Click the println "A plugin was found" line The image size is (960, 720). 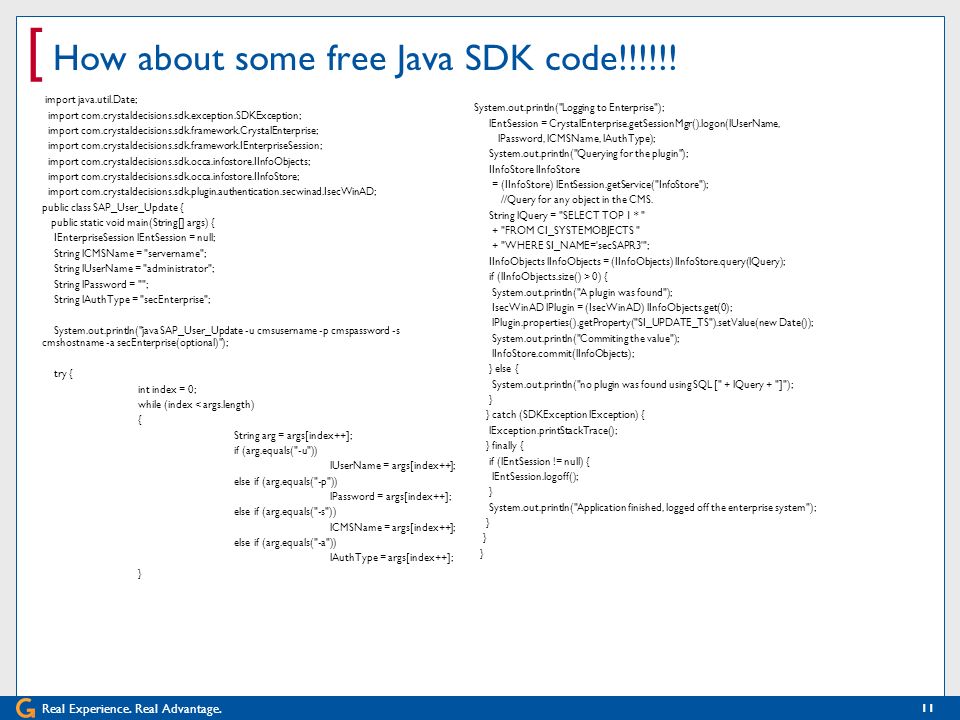point(582,293)
